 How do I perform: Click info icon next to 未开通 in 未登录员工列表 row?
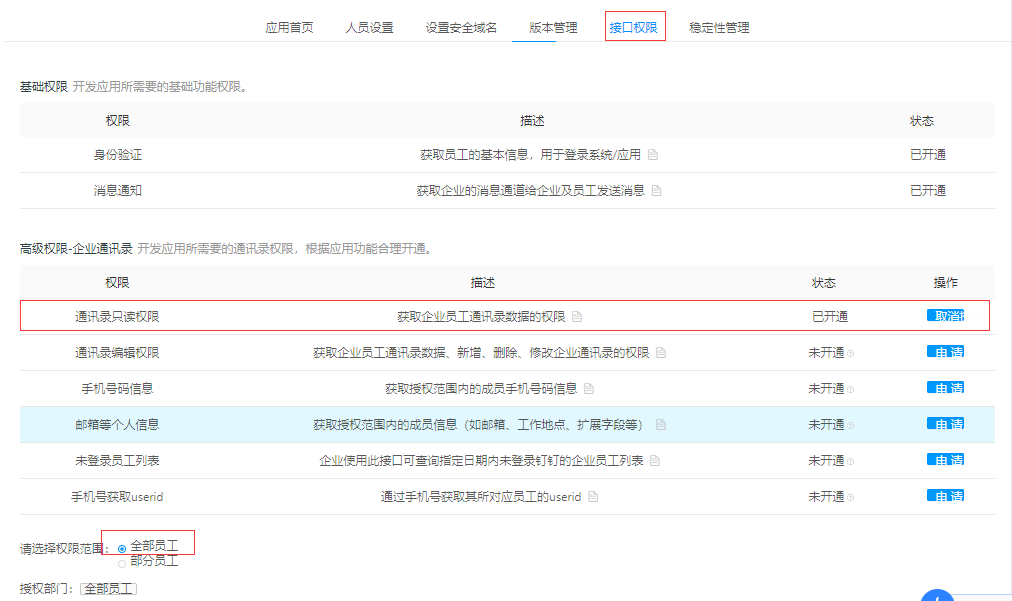coord(851,462)
